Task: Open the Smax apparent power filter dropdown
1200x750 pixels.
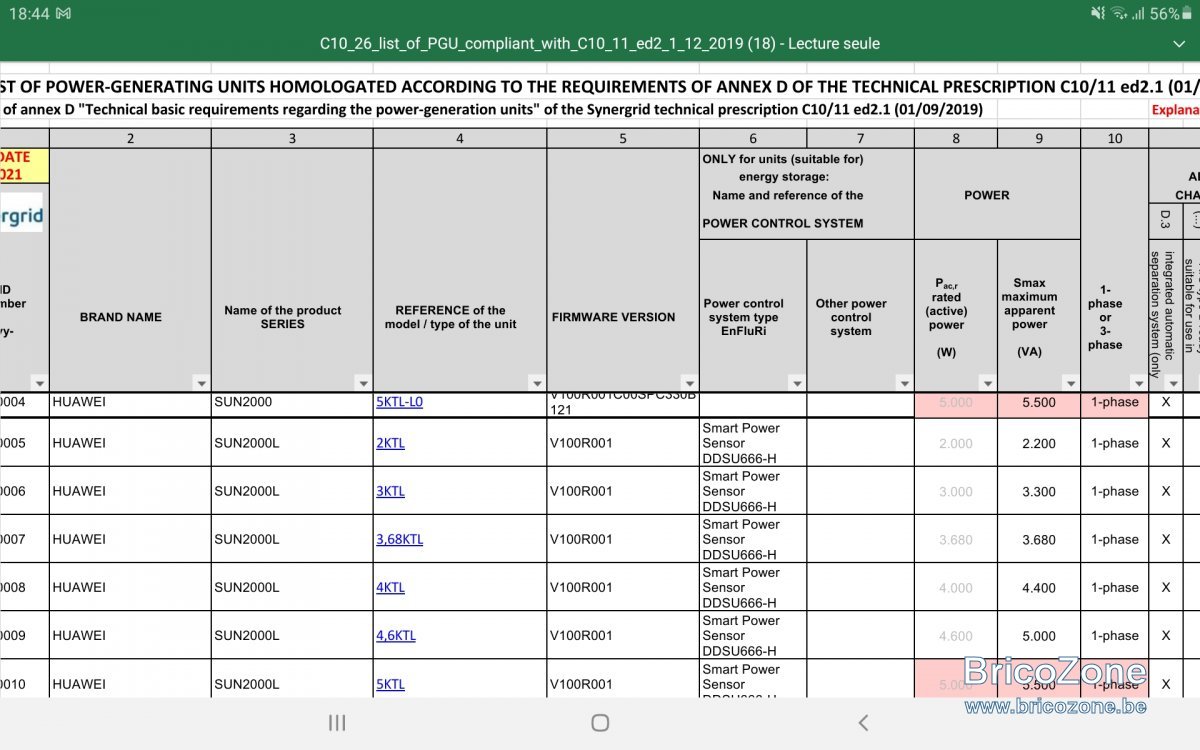Action: click(1071, 383)
